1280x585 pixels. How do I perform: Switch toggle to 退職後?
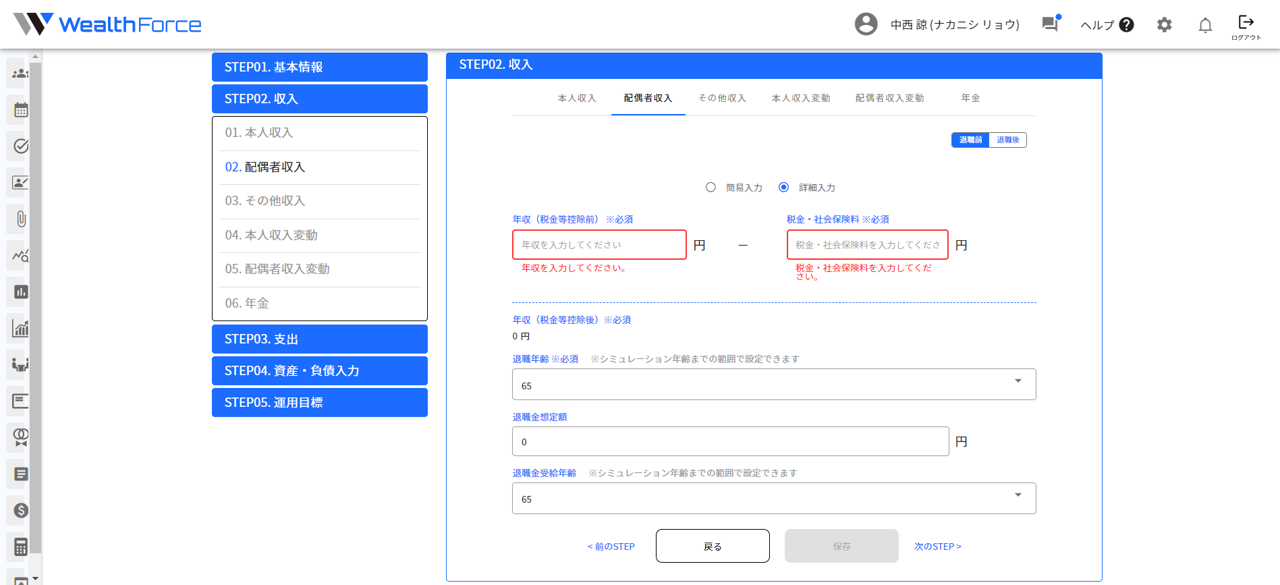[1008, 140]
